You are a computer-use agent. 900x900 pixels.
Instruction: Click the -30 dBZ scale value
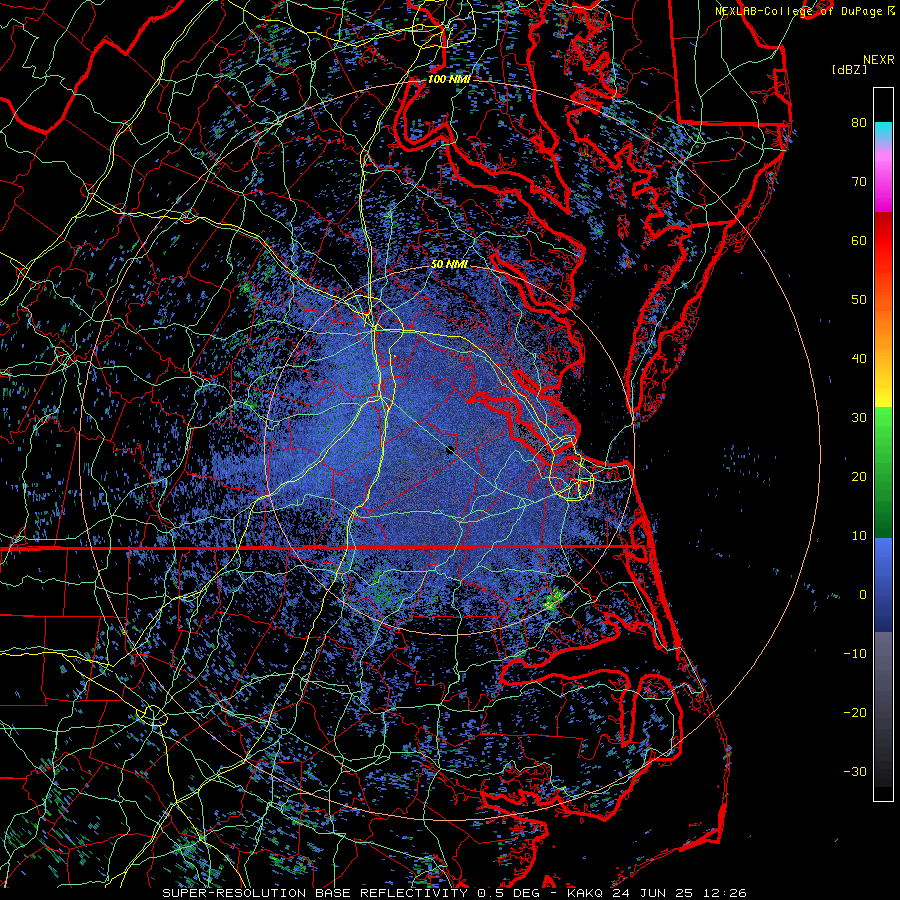(855, 771)
